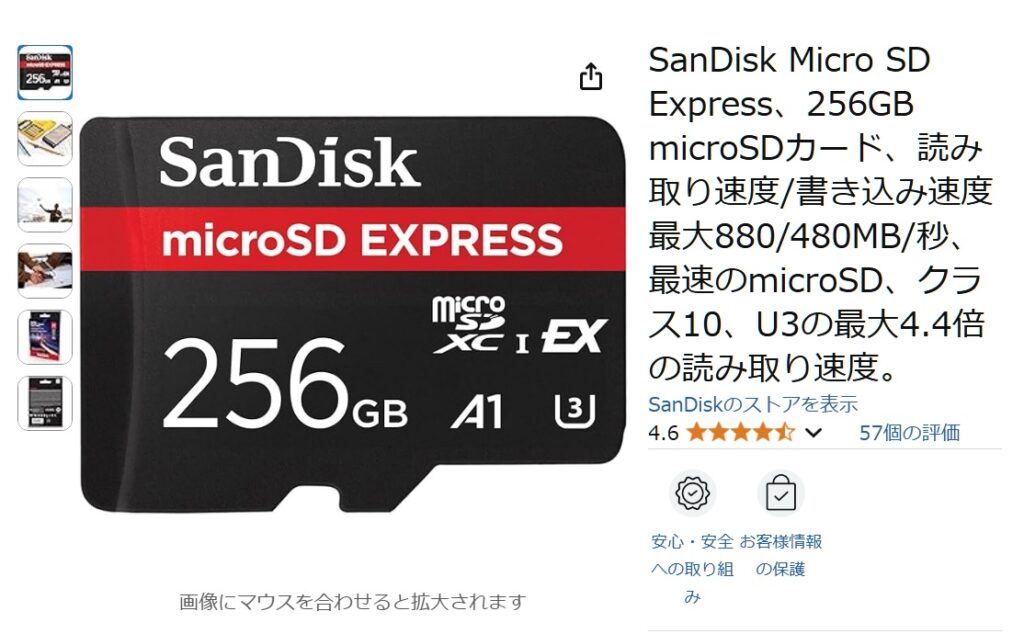Select the hands writing on paper thumbnail
Viewport: 1024px width, 634px height.
pyautogui.click(x=44, y=271)
